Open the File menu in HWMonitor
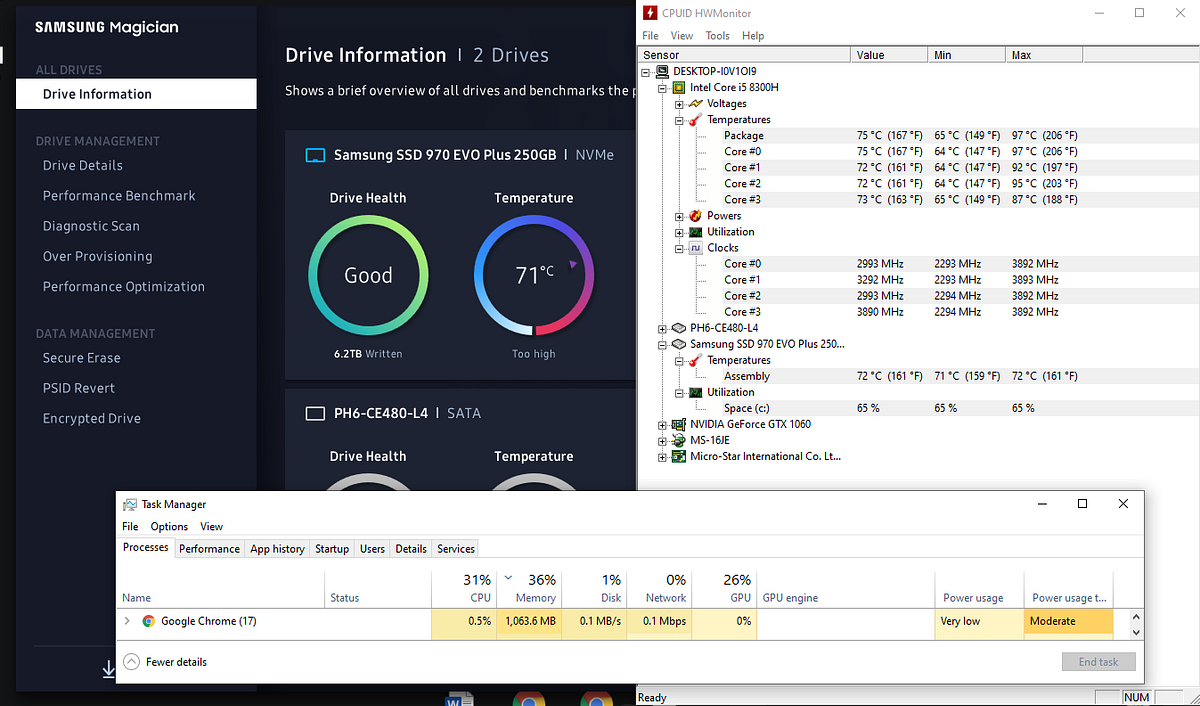 coord(650,36)
